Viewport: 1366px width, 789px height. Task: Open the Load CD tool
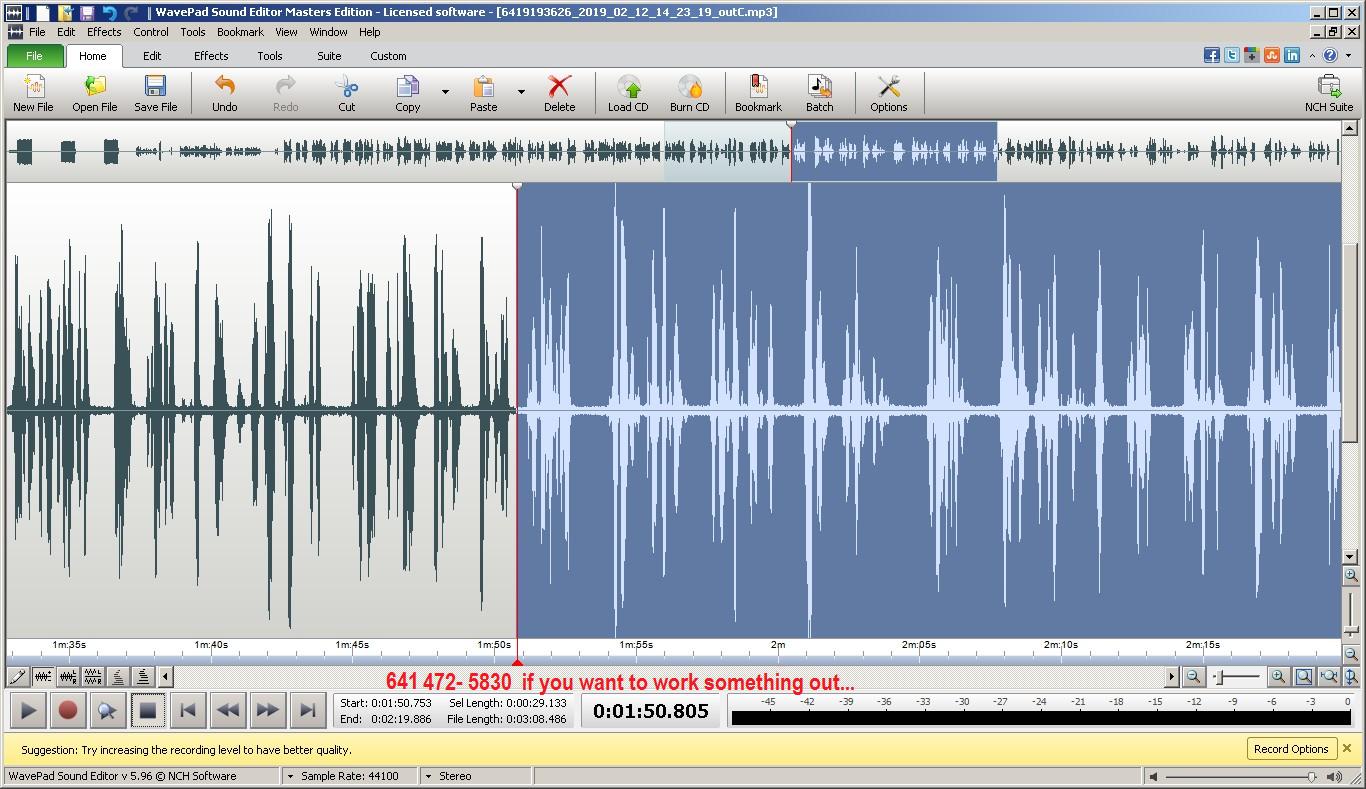click(628, 93)
